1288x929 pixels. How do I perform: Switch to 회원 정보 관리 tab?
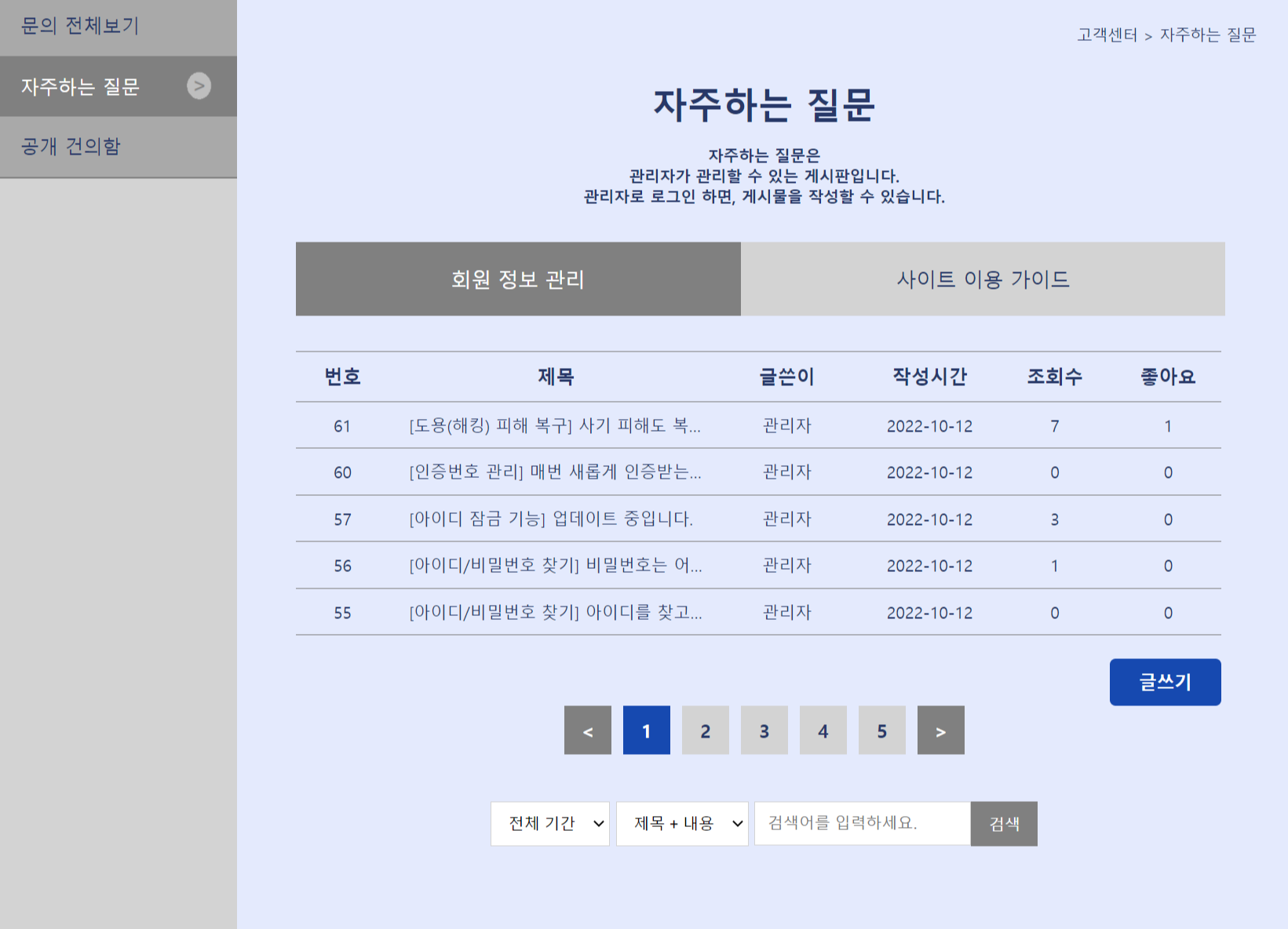click(x=518, y=279)
